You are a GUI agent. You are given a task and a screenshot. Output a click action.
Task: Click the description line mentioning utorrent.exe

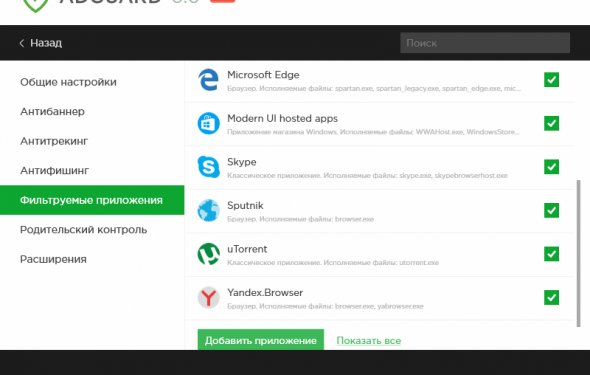(333, 263)
